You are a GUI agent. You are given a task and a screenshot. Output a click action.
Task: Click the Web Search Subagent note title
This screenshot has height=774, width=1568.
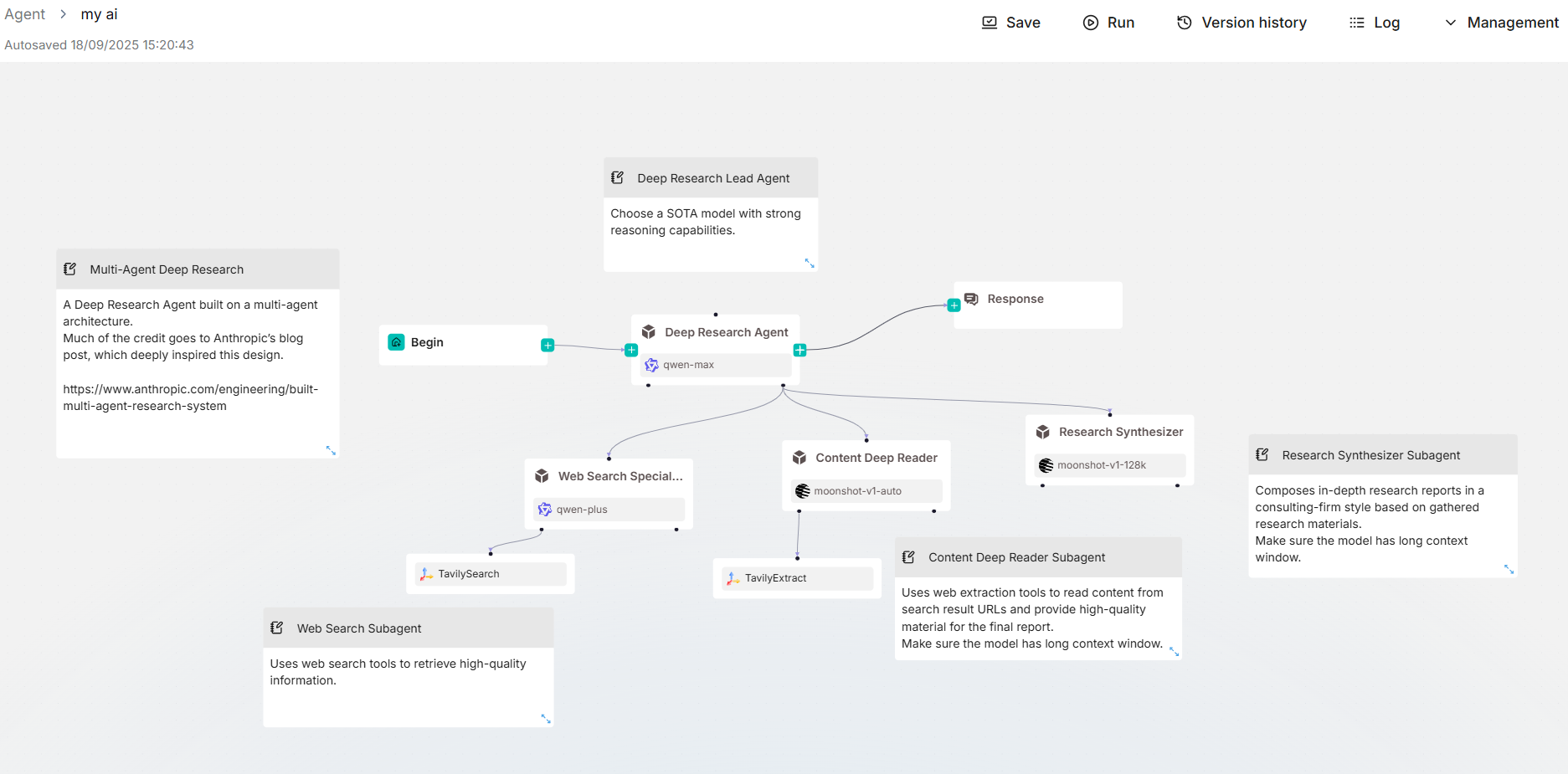(359, 628)
